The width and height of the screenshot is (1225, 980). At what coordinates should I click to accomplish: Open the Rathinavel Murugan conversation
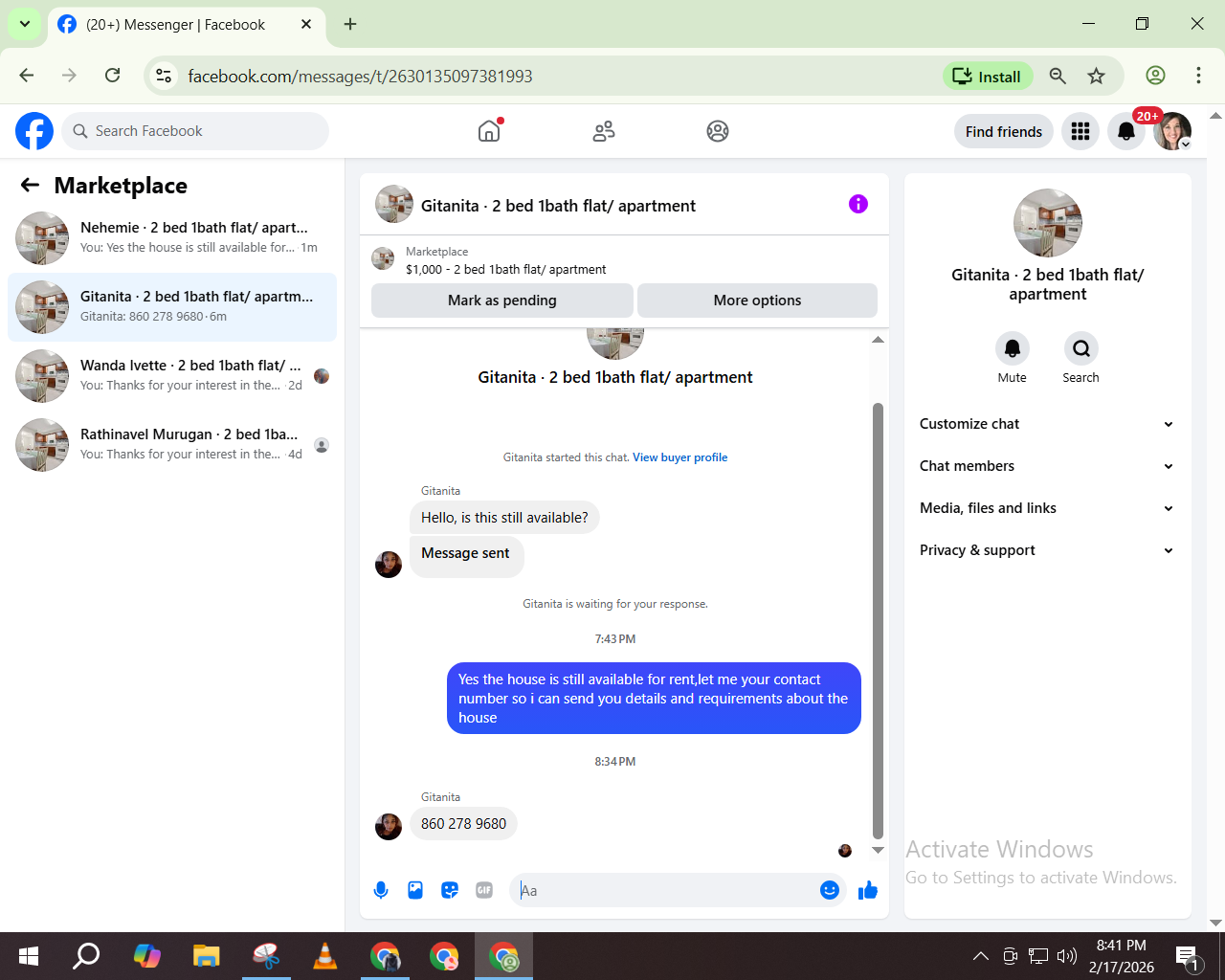point(172,444)
